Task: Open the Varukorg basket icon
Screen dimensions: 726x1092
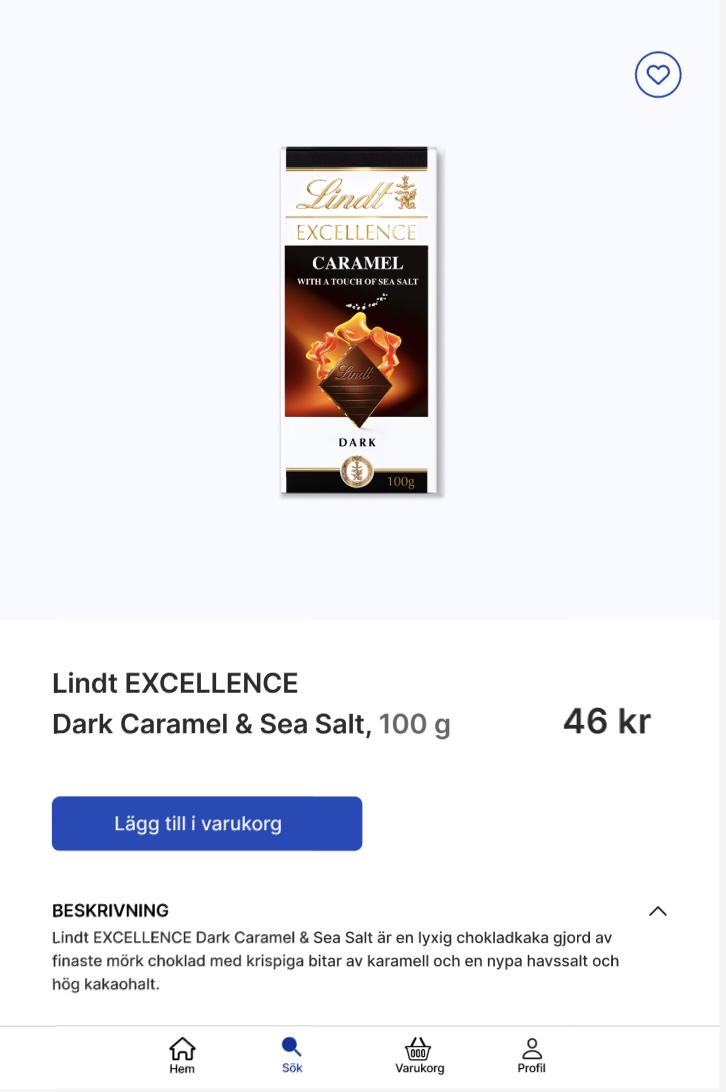Action: (418, 1048)
